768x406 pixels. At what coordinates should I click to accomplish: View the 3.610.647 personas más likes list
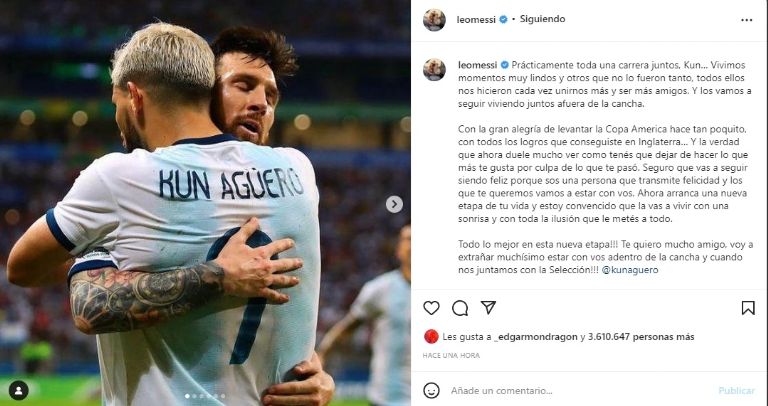(641, 337)
